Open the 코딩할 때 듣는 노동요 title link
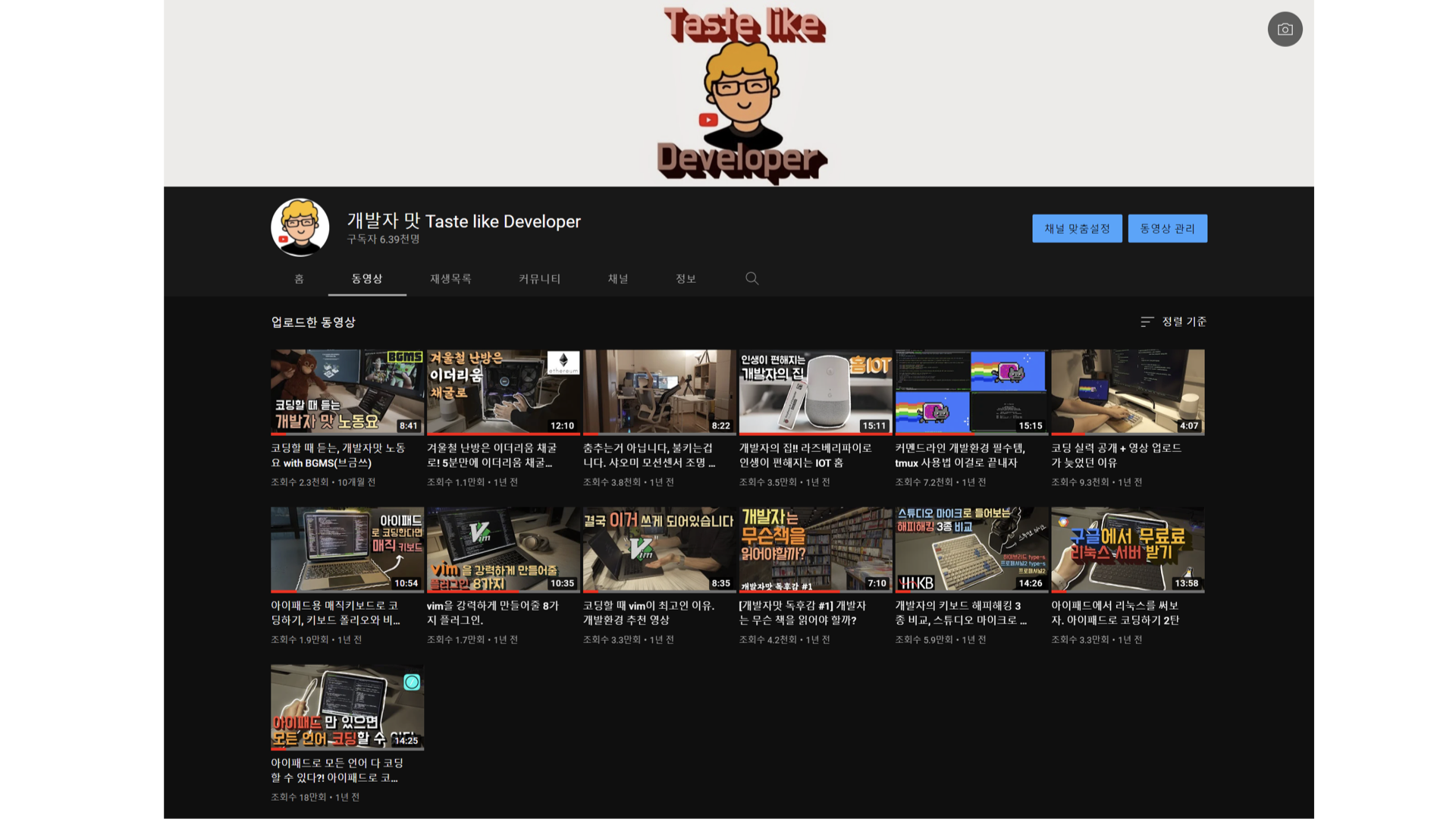The width and height of the screenshot is (1456, 819). (338, 455)
